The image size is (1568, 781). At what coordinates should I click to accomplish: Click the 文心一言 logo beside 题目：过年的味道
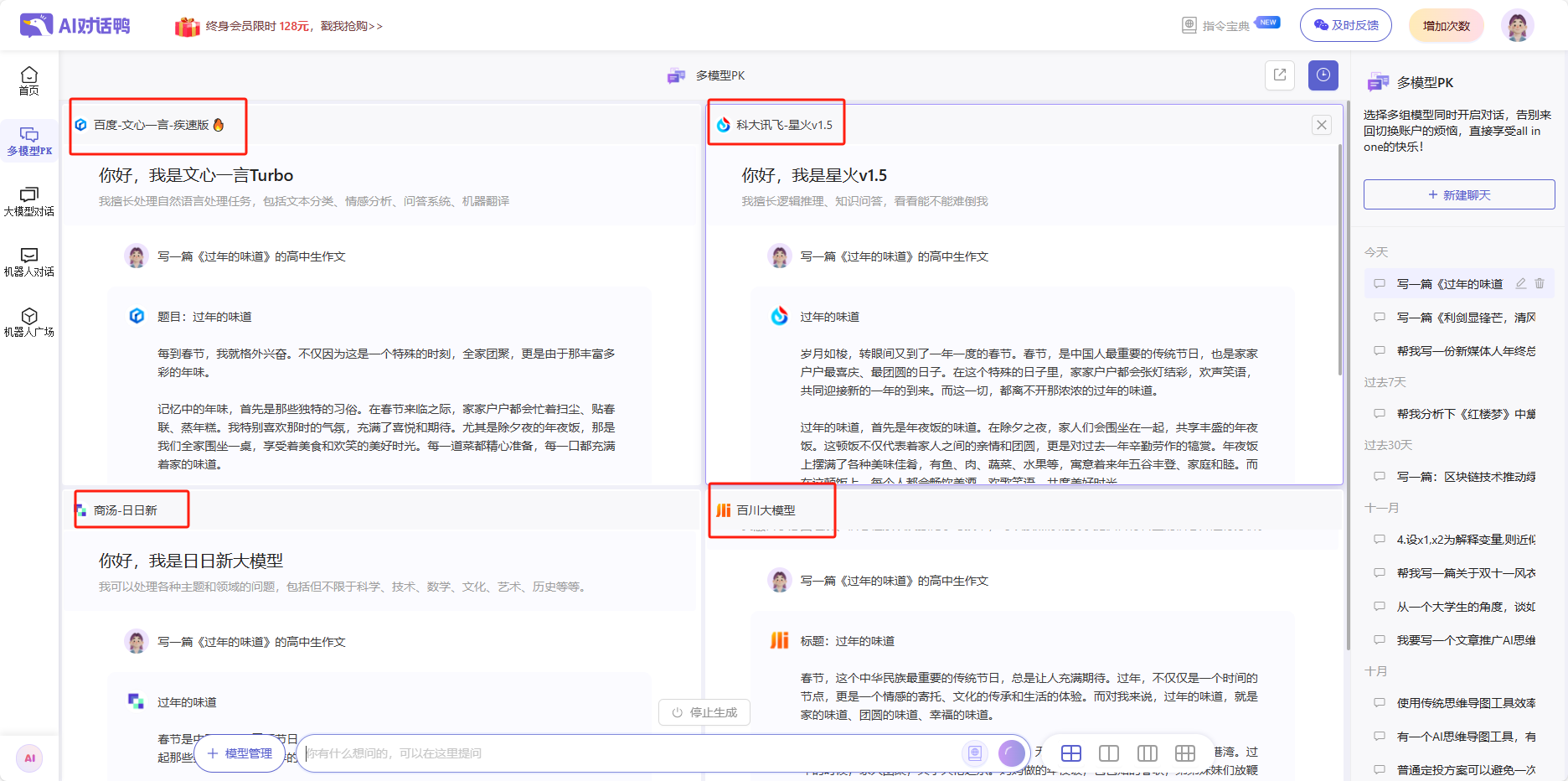pos(137,316)
